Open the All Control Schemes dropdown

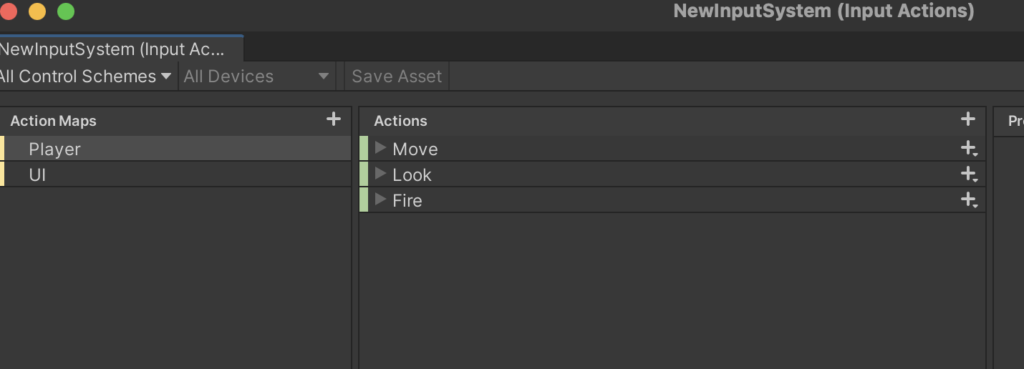point(86,76)
